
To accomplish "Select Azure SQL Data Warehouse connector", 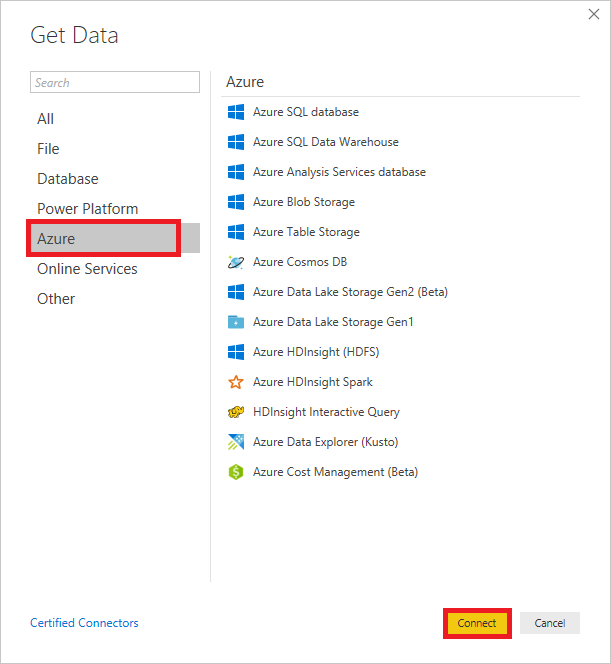I will (x=325, y=142).
